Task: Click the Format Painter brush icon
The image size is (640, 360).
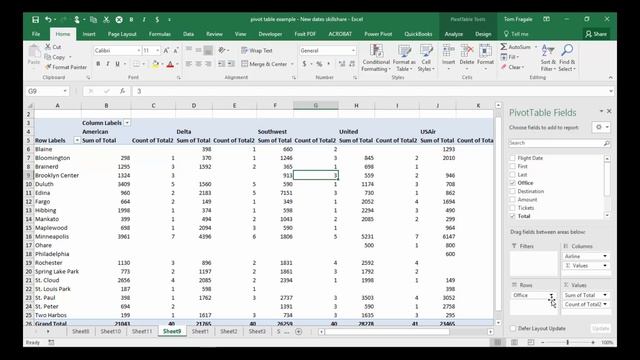Action: pyautogui.click(x=48, y=67)
